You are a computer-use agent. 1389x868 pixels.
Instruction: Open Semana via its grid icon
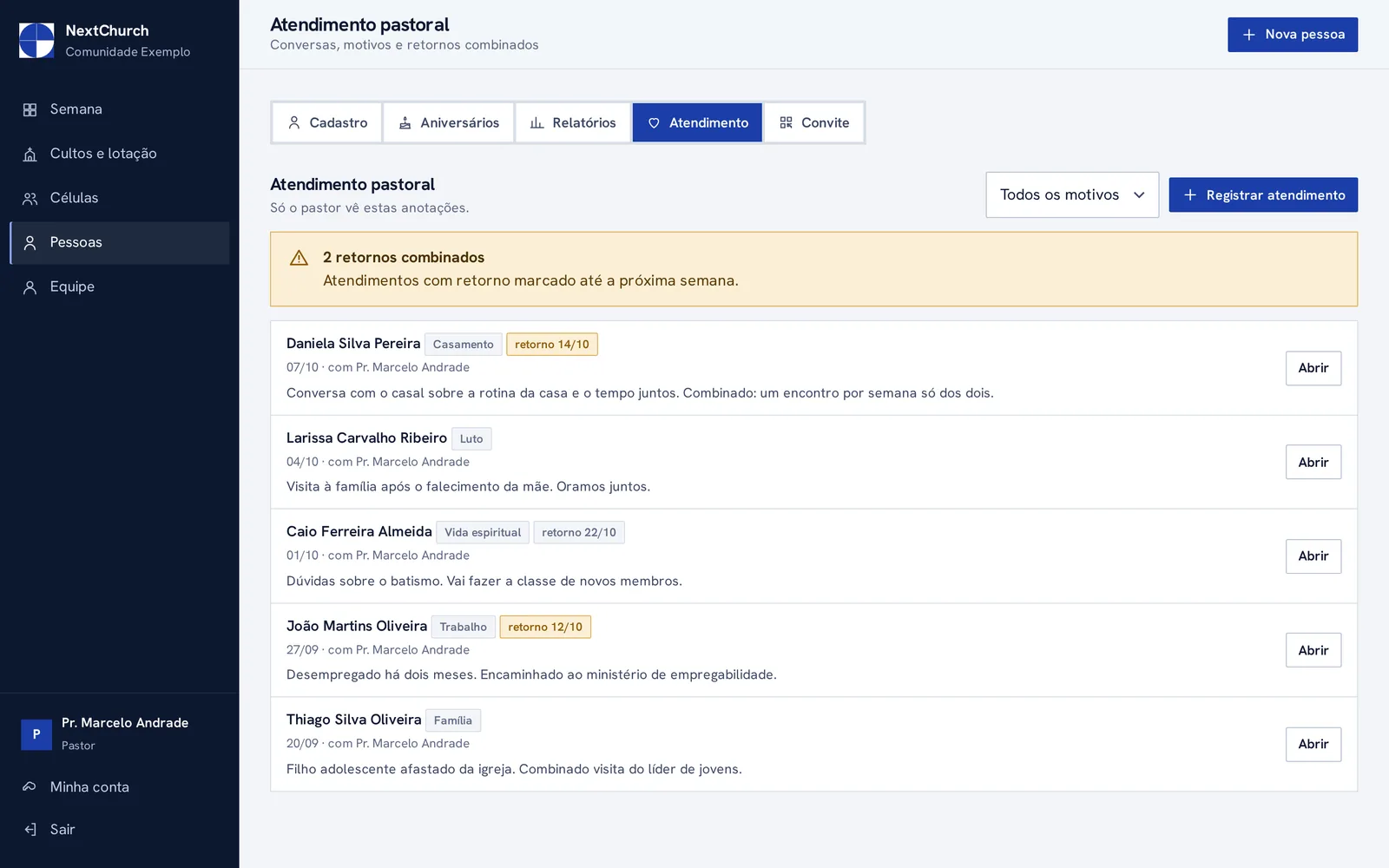coord(30,109)
